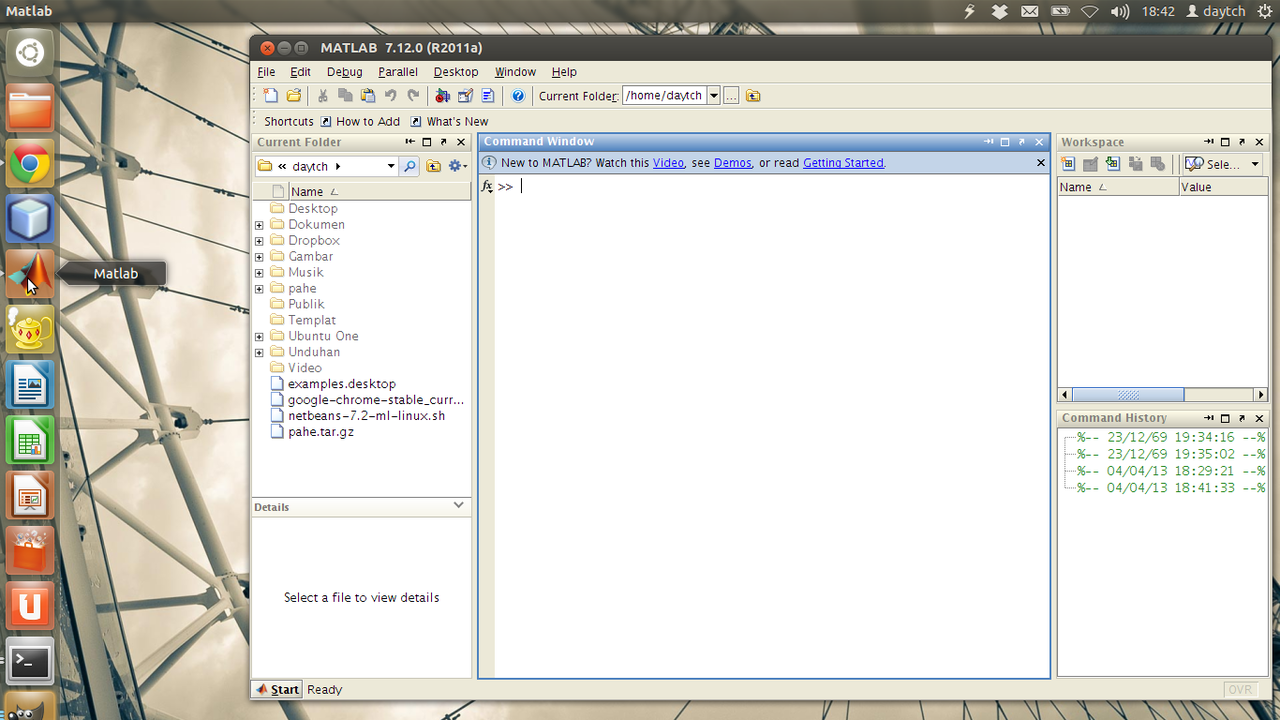This screenshot has height=720, width=1280.
Task: Open the Edit menu
Action: (300, 72)
